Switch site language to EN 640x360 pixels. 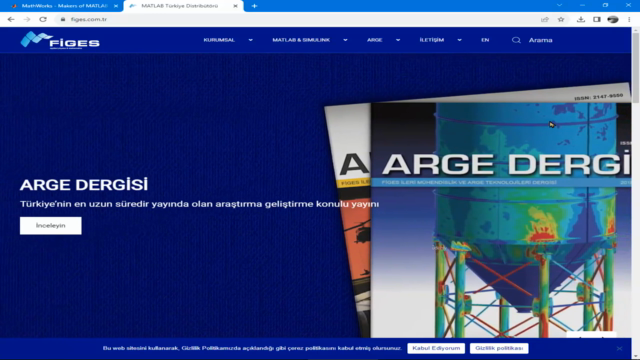(x=485, y=40)
